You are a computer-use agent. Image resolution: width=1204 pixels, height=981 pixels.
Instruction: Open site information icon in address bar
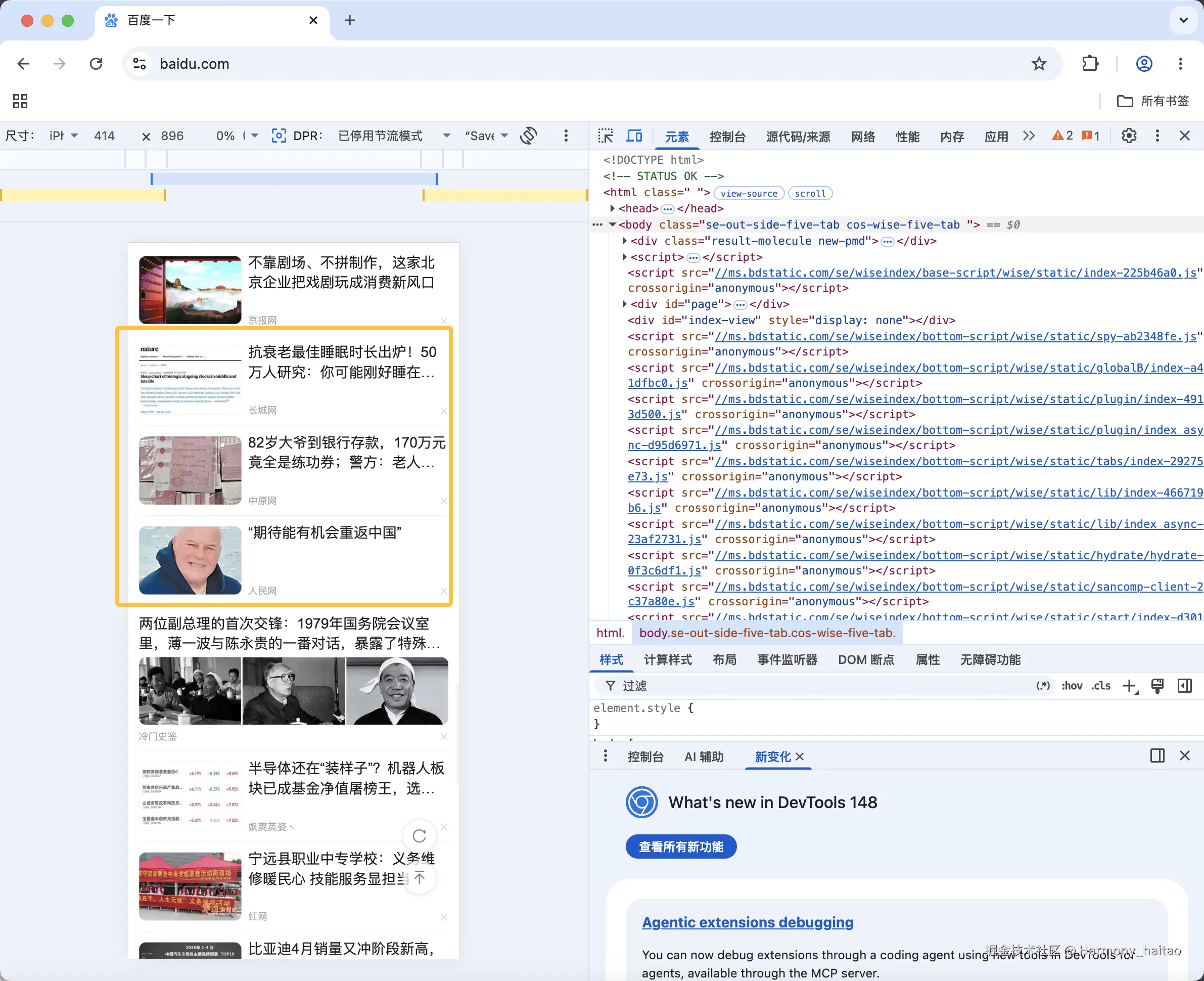pyautogui.click(x=139, y=64)
